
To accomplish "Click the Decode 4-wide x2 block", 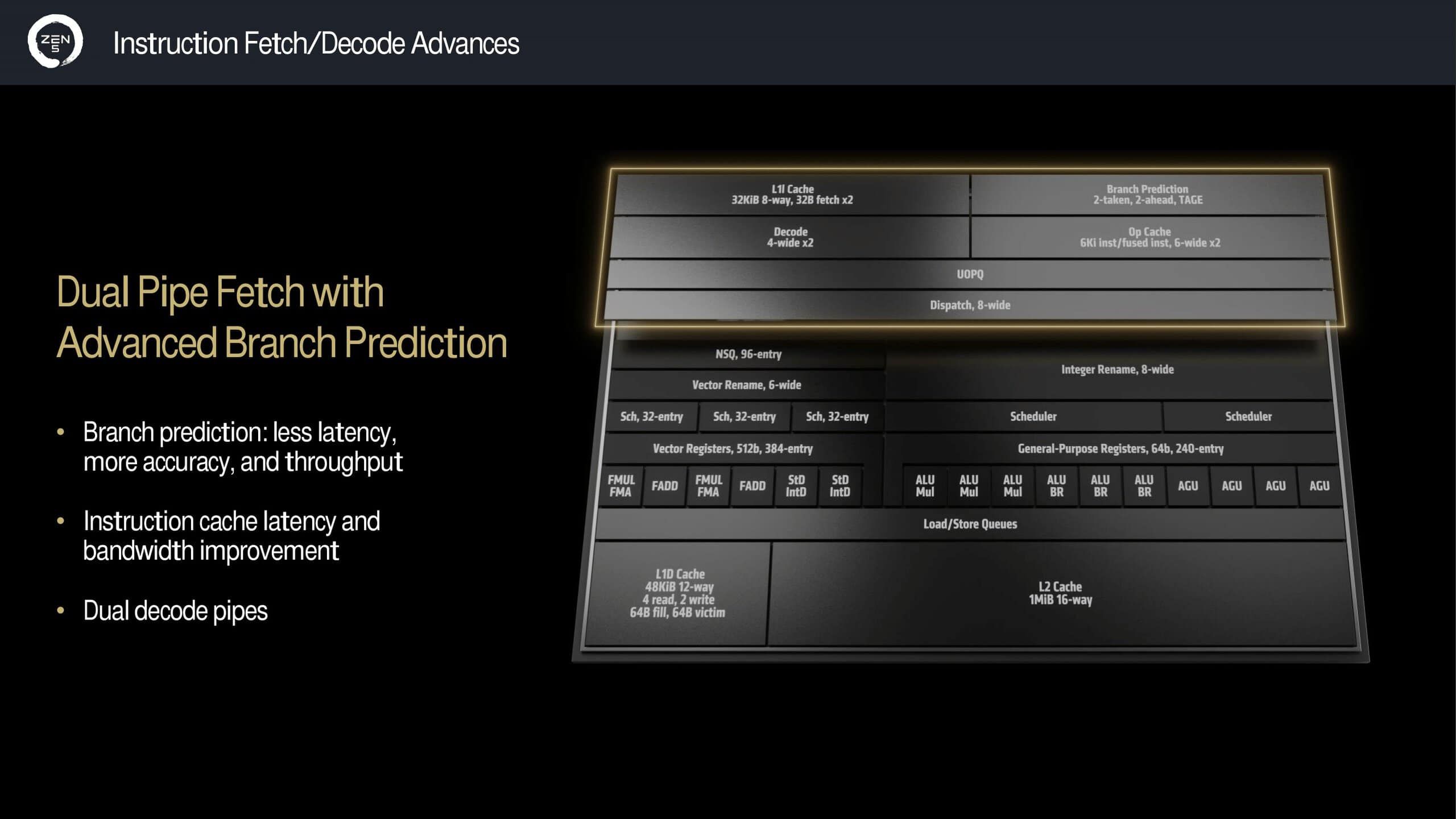I will [790, 237].
